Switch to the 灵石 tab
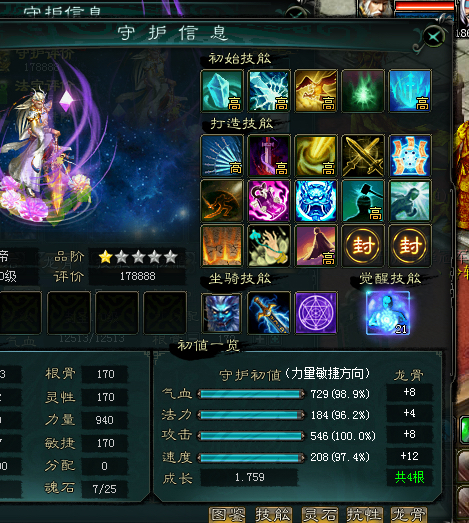The image size is (469, 523). [320, 515]
